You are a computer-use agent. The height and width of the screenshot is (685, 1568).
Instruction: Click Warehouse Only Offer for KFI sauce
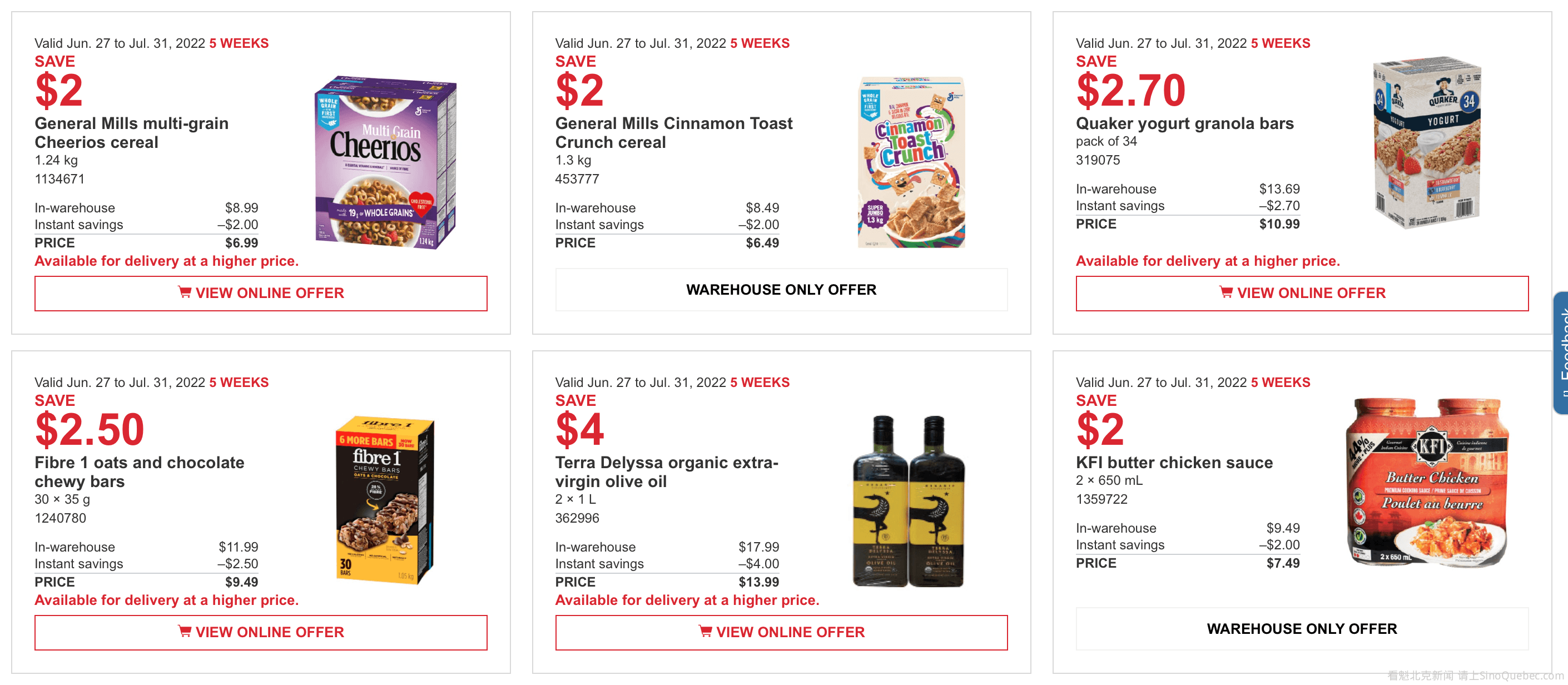(x=1302, y=629)
